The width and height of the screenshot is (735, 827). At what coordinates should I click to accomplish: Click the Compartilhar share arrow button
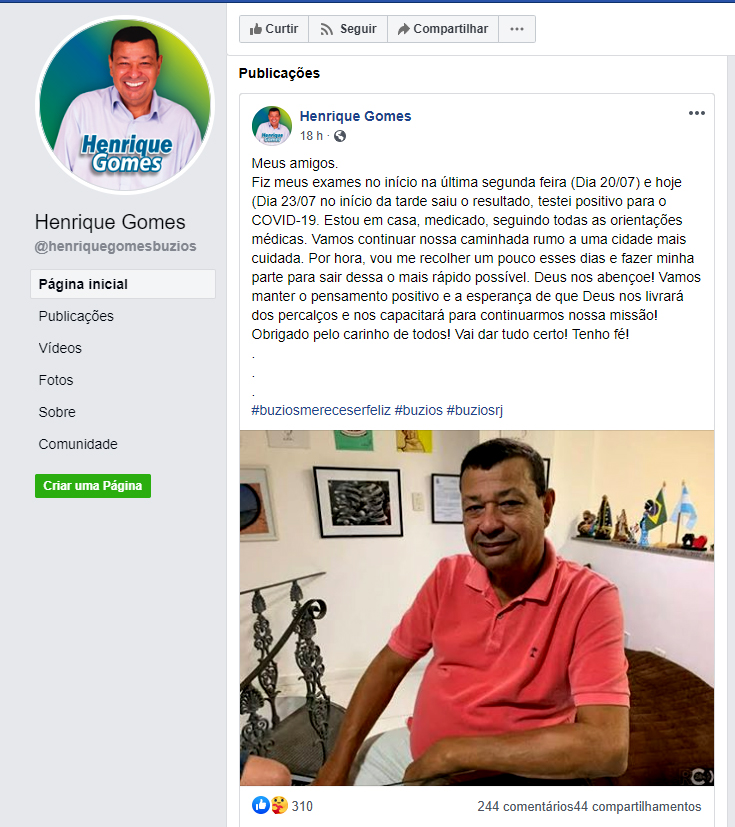(x=443, y=29)
